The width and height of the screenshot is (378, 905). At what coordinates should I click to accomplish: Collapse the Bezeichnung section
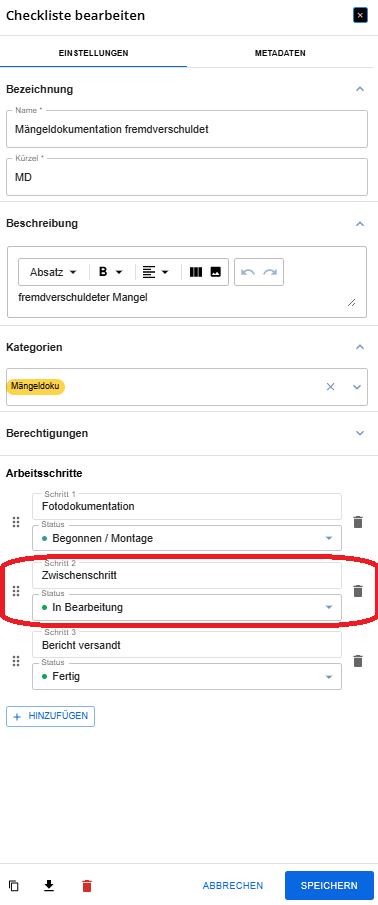point(360,89)
